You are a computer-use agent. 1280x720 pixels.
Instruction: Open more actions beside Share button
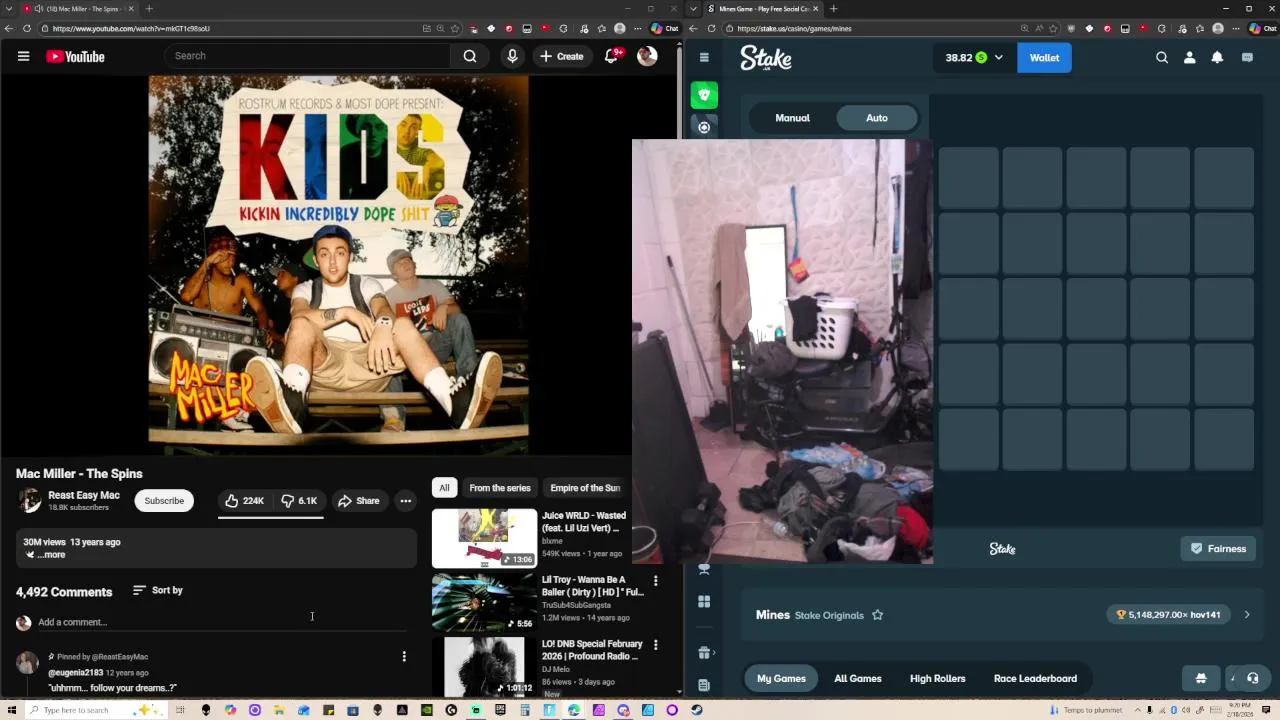(405, 500)
